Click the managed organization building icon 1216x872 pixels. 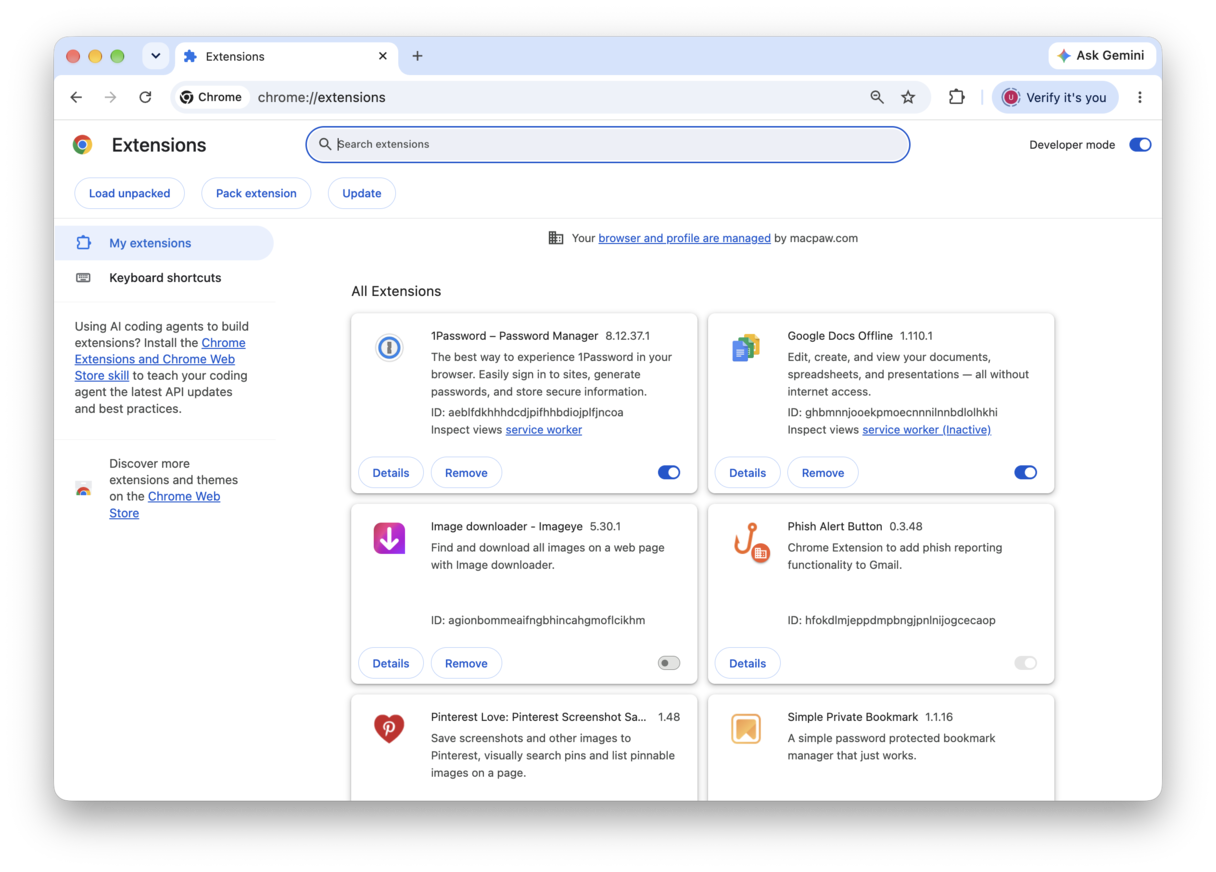[556, 238]
